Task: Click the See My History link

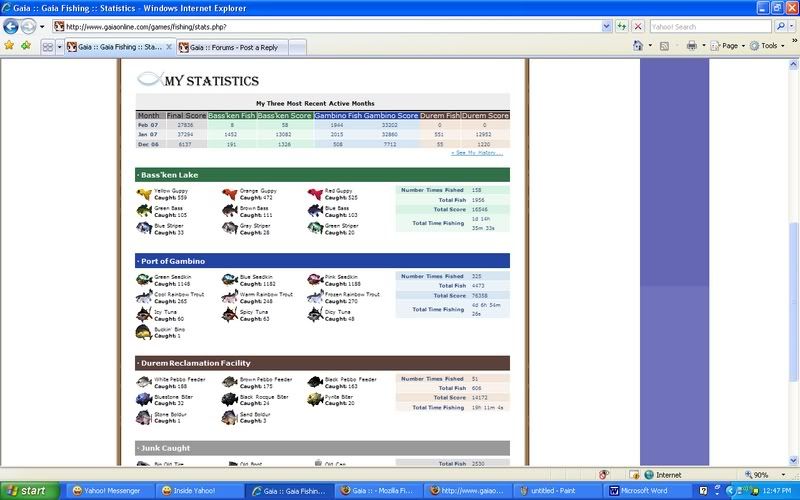Action: [x=477, y=153]
